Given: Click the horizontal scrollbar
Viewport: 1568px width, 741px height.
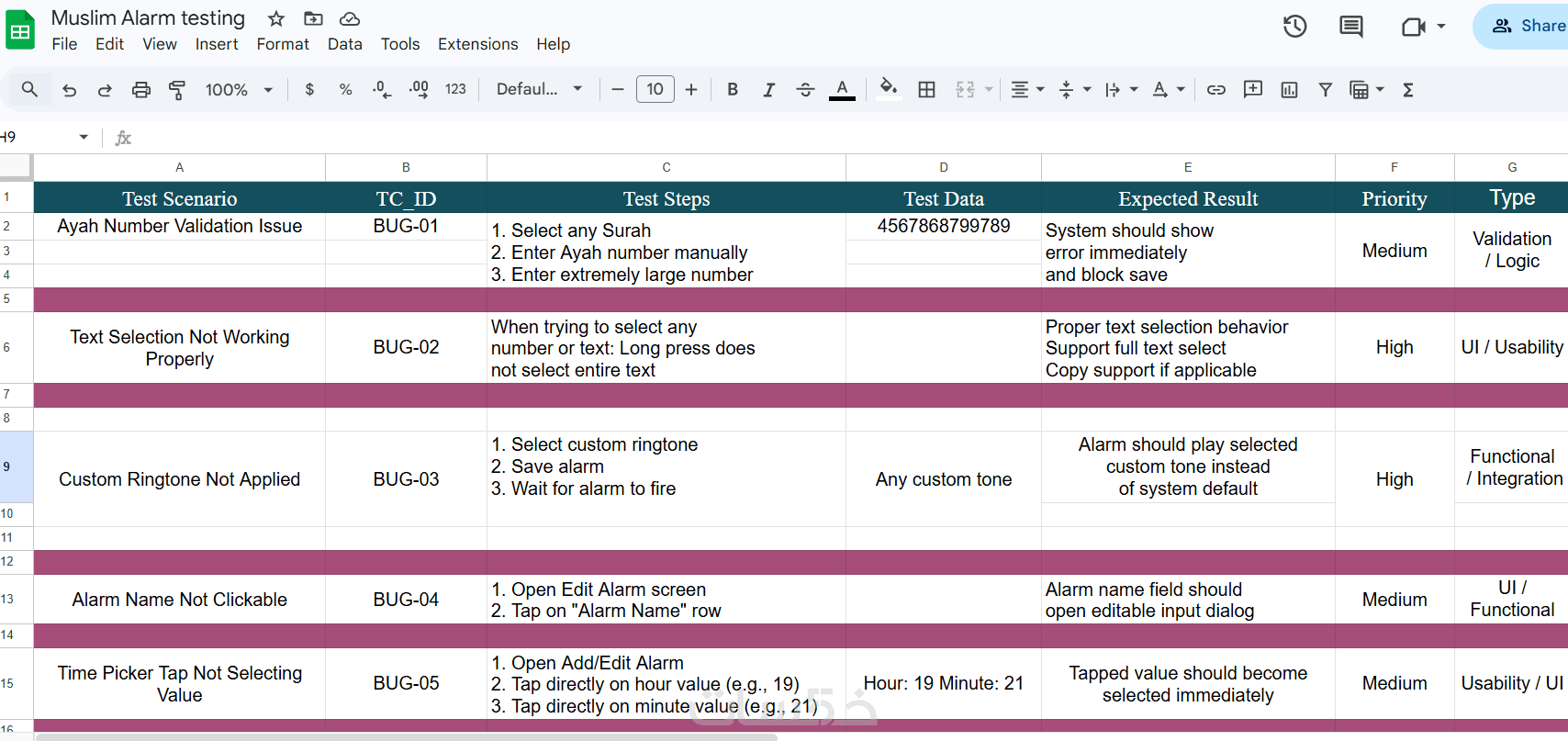Looking at the screenshot, I should [x=406, y=736].
